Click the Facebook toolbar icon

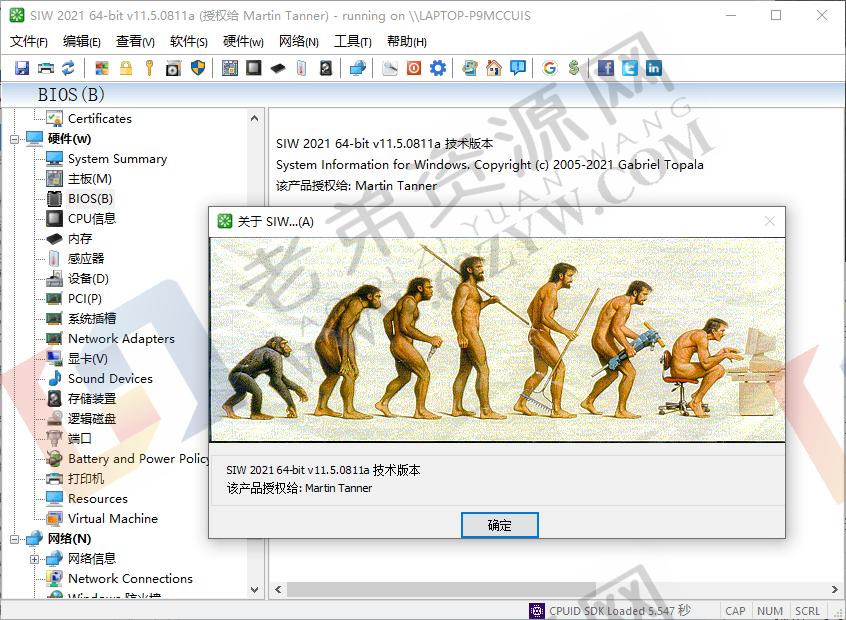point(606,68)
